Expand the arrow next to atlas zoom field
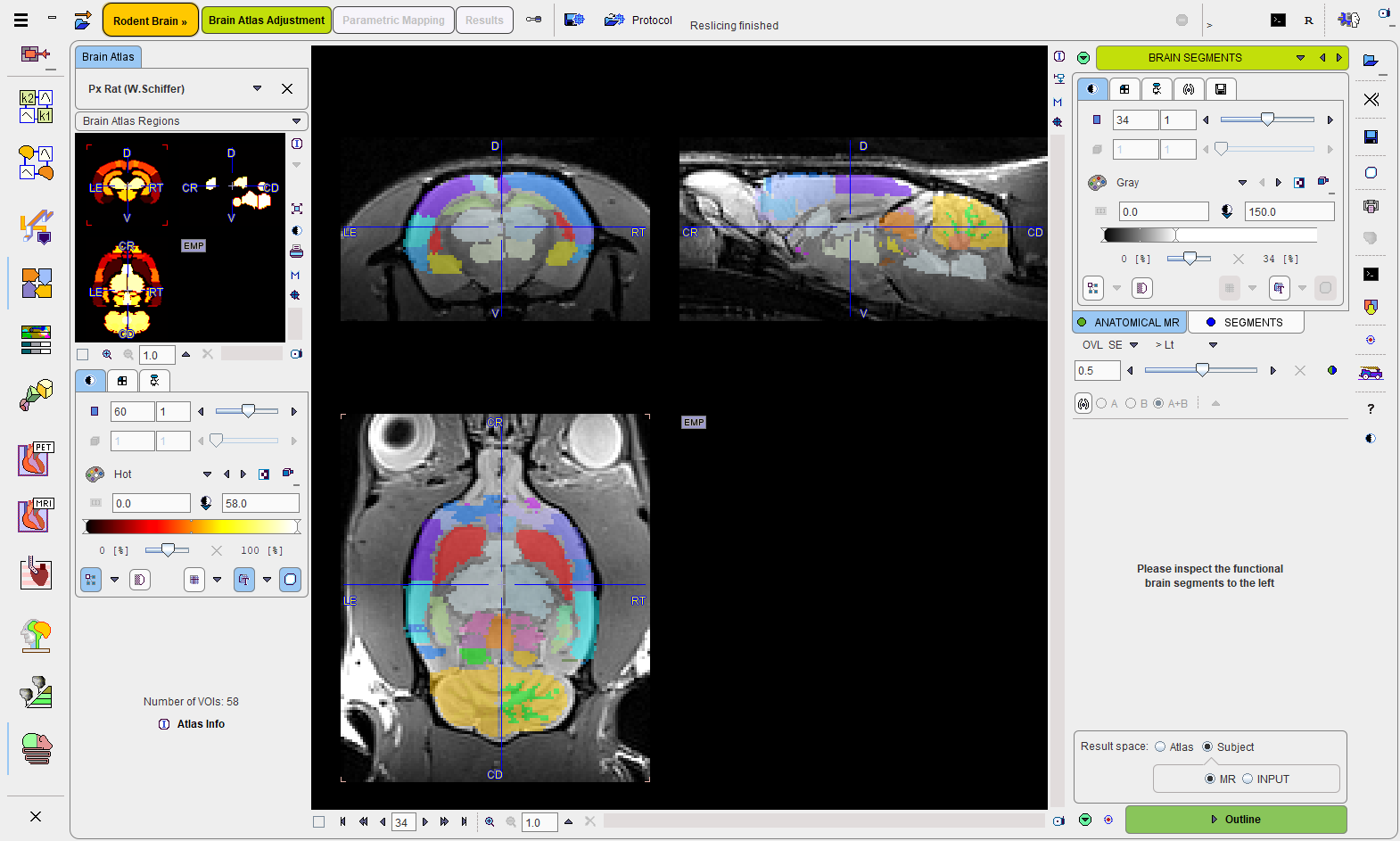This screenshot has height=841, width=1400. pos(185,354)
